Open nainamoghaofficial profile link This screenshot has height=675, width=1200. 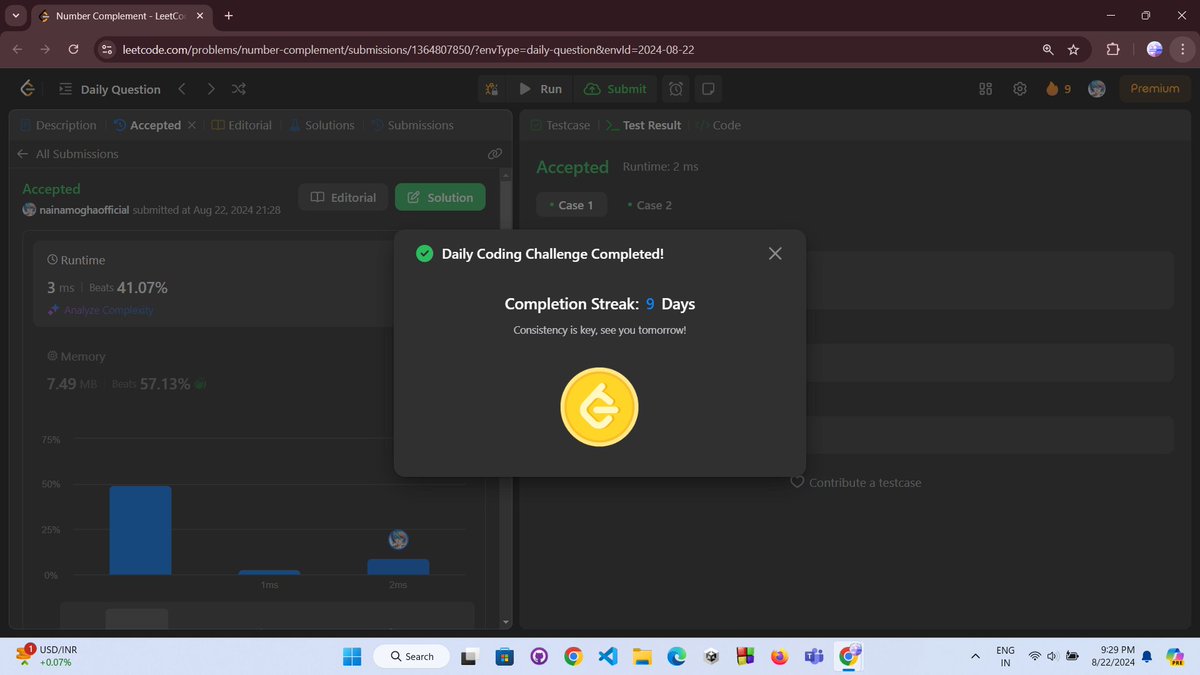(x=83, y=210)
